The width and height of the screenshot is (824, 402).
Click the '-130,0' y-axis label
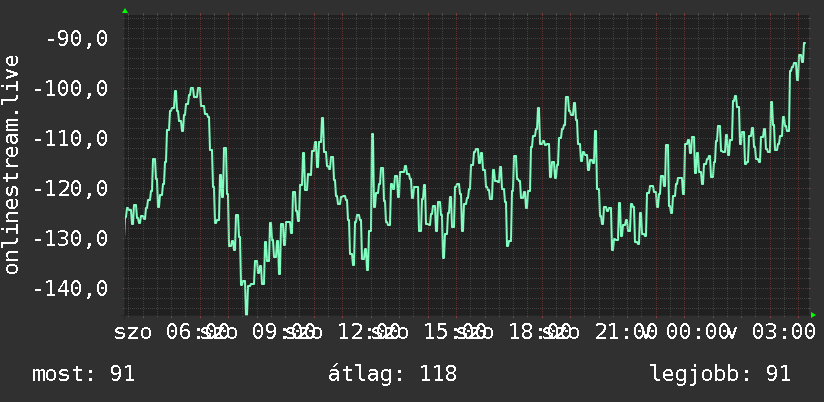pyautogui.click(x=70, y=239)
